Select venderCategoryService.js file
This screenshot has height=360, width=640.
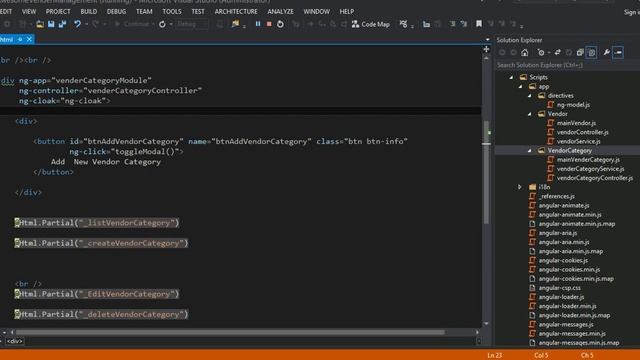[591, 169]
